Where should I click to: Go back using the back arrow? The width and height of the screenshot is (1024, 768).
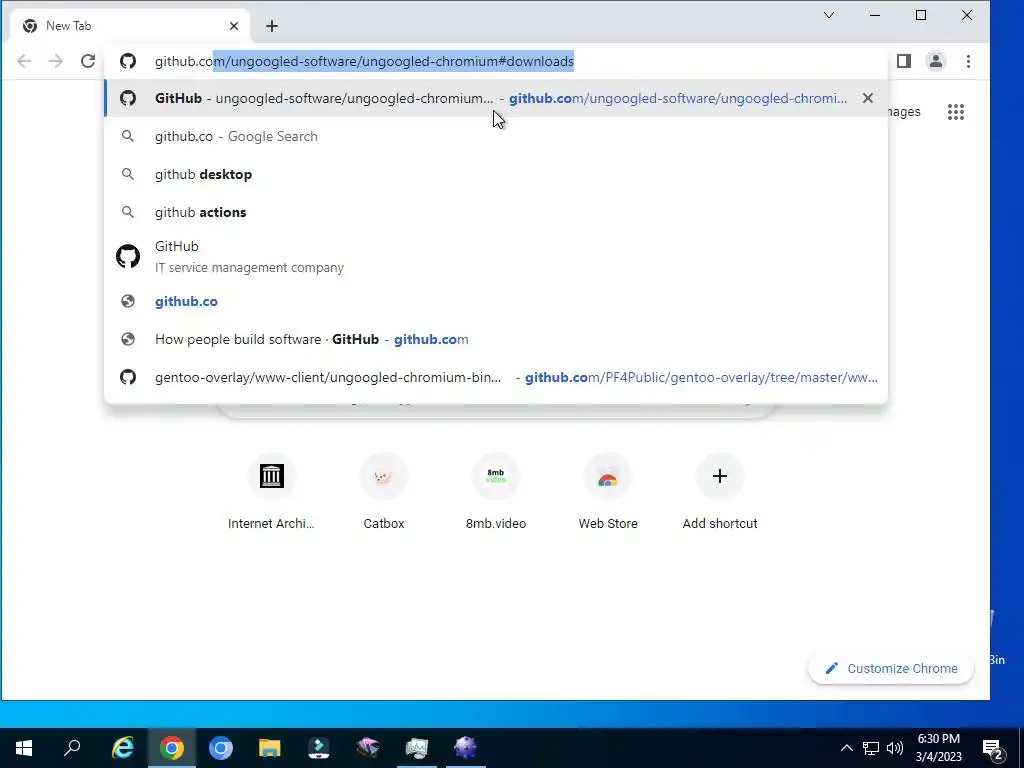[24, 61]
